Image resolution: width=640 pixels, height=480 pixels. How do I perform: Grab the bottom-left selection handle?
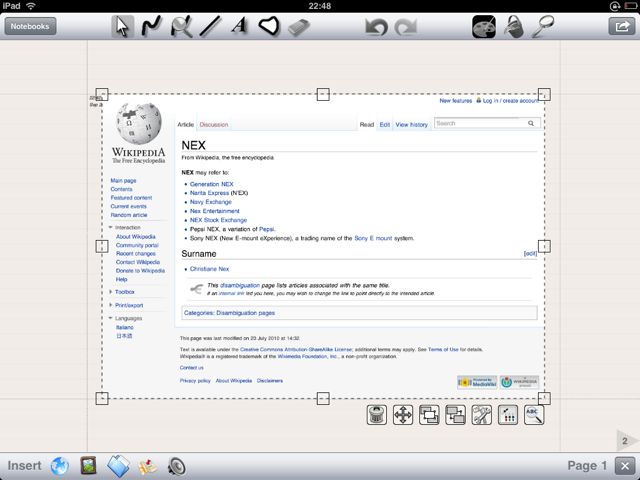(102, 398)
